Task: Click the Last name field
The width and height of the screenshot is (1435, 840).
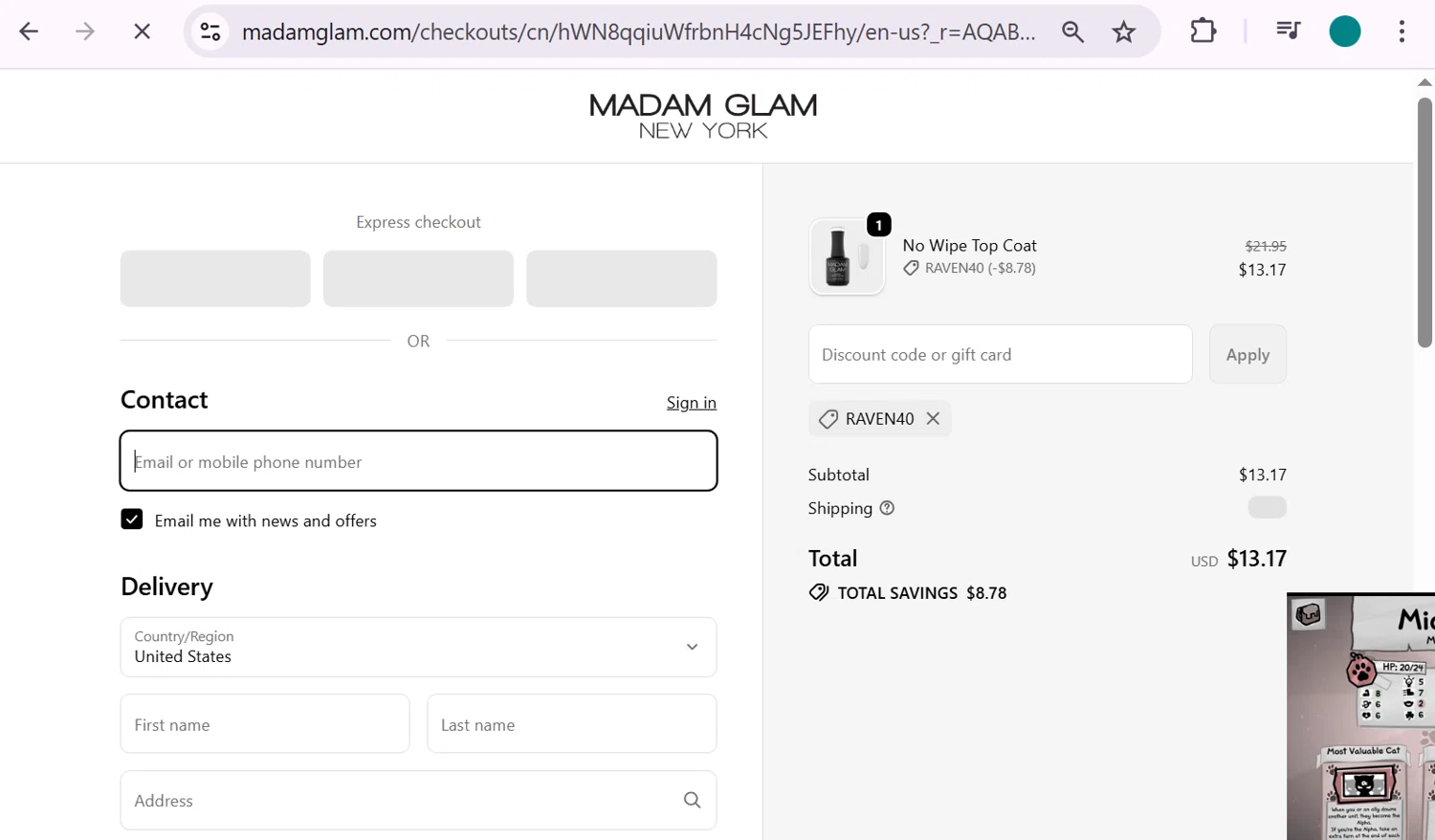Action: [572, 724]
